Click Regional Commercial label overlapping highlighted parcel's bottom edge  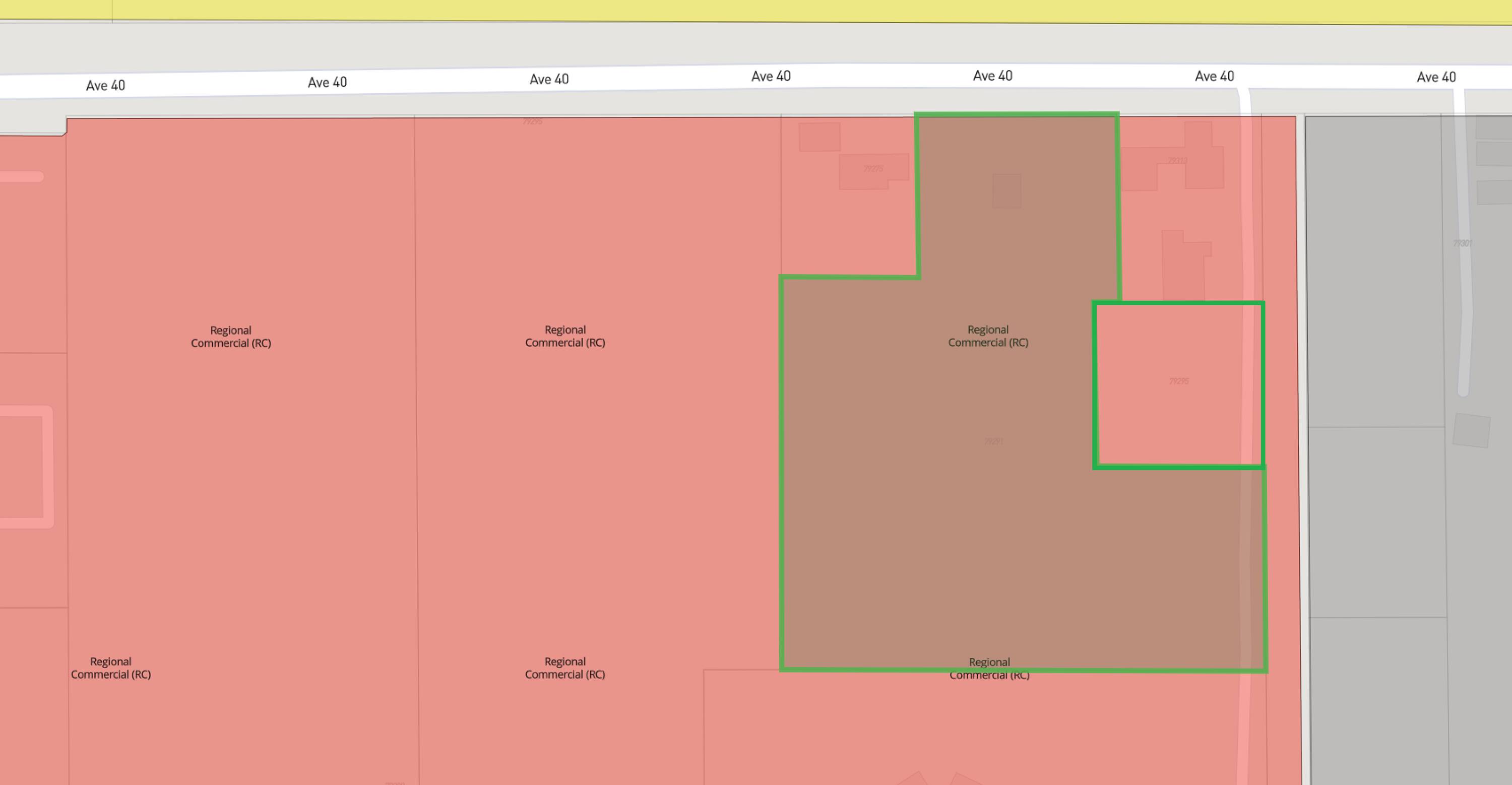[x=989, y=668]
